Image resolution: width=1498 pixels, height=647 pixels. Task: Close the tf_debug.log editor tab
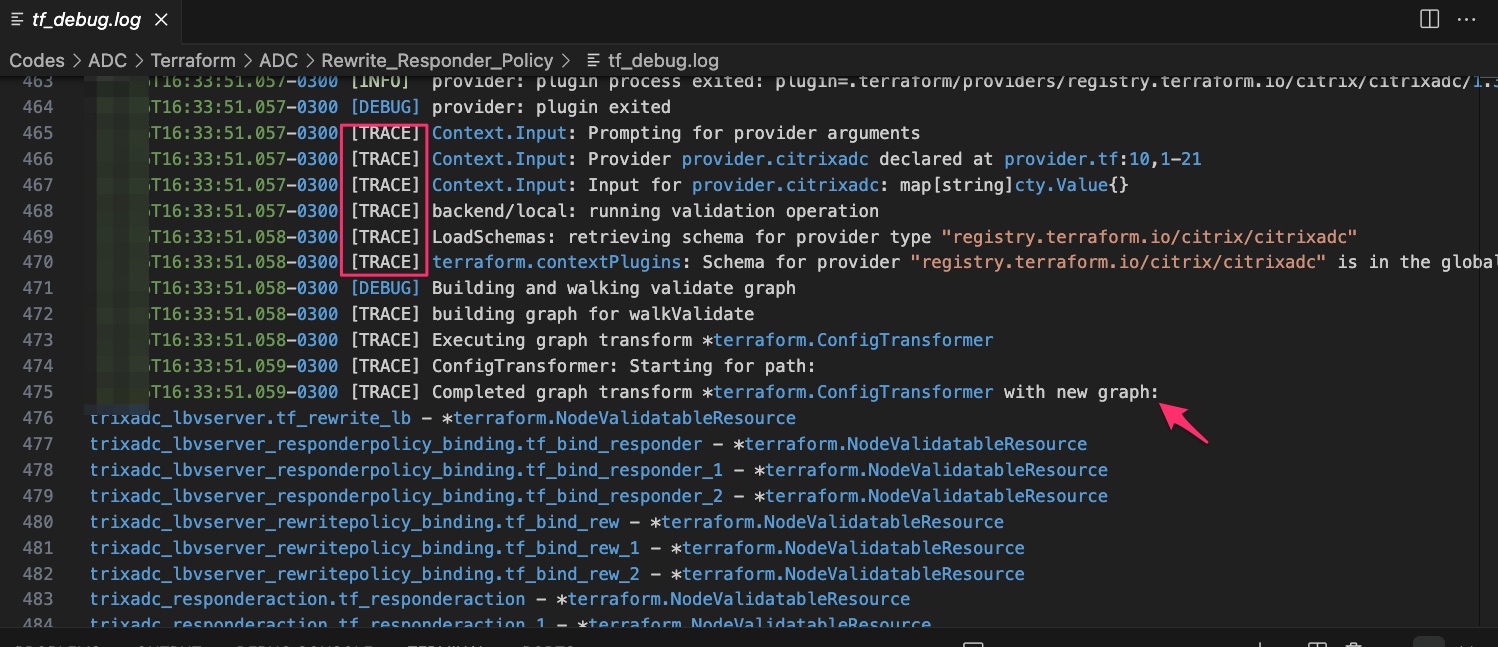tap(162, 20)
